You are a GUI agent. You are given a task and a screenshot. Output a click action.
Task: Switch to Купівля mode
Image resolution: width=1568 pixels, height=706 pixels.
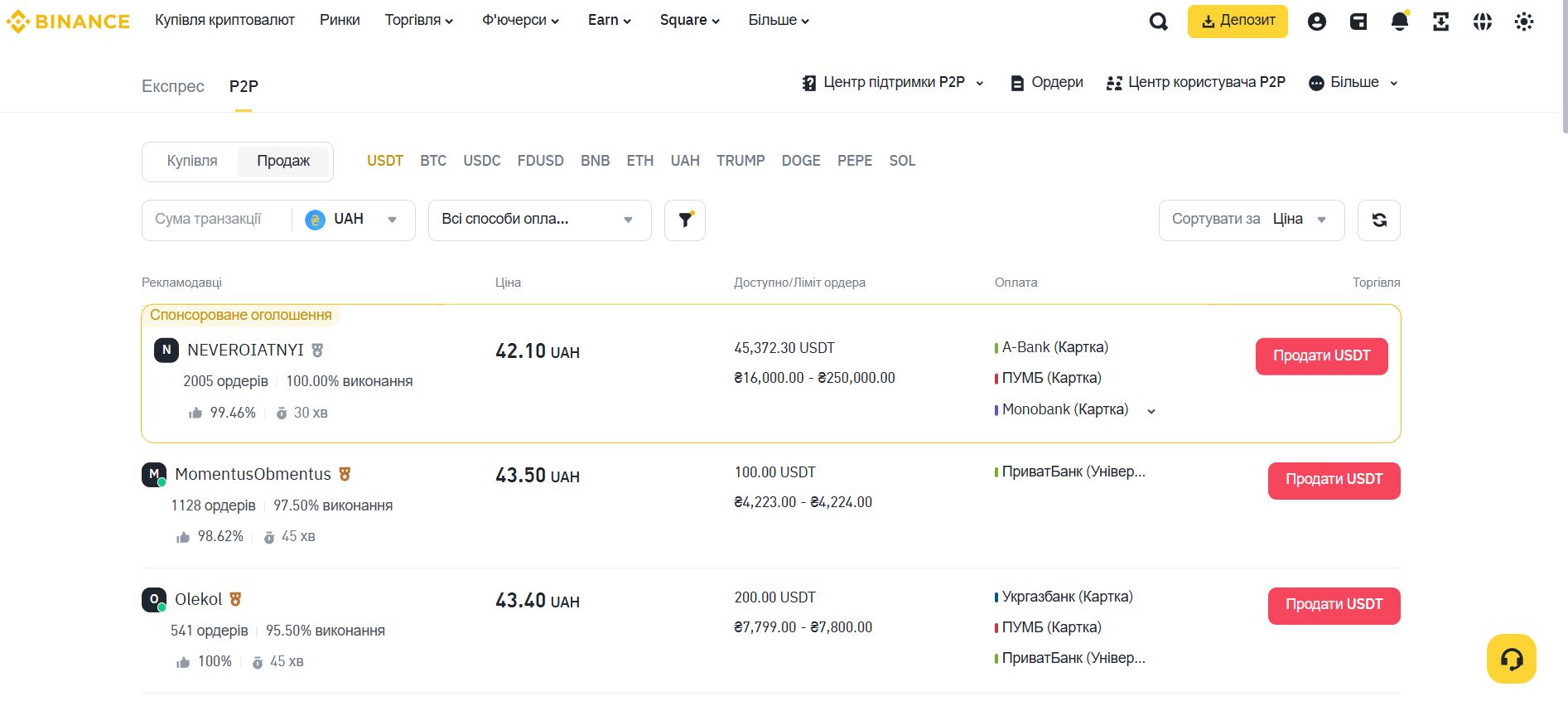pos(192,161)
